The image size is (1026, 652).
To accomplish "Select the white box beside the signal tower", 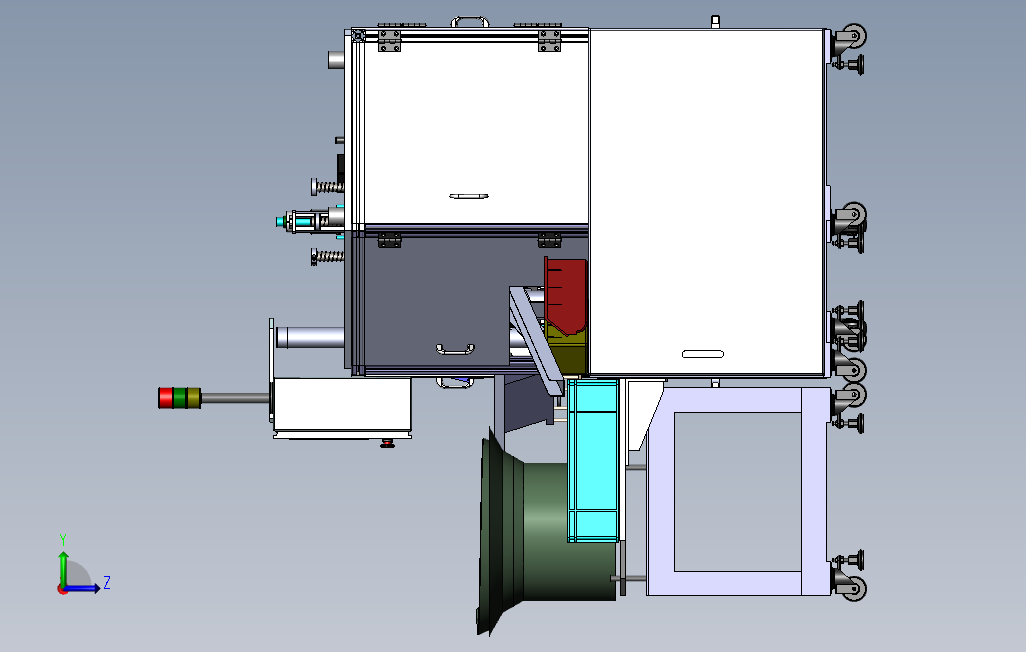I will 342,405.
